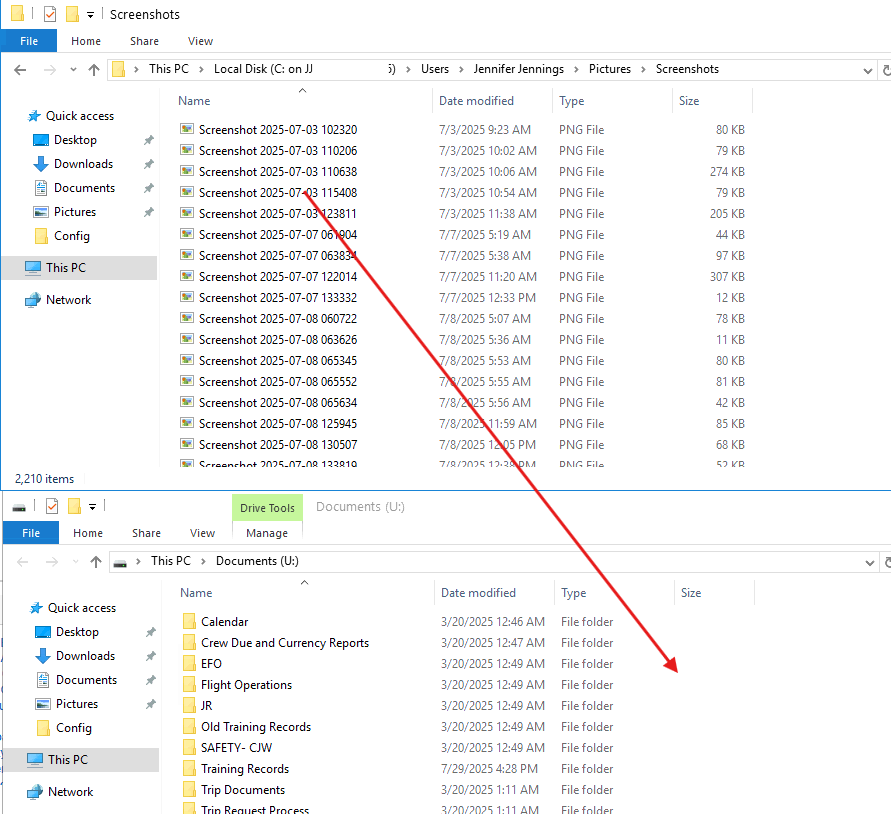891x814 pixels.
Task: Open Manage tab under Drive Tools
Action: (267, 533)
